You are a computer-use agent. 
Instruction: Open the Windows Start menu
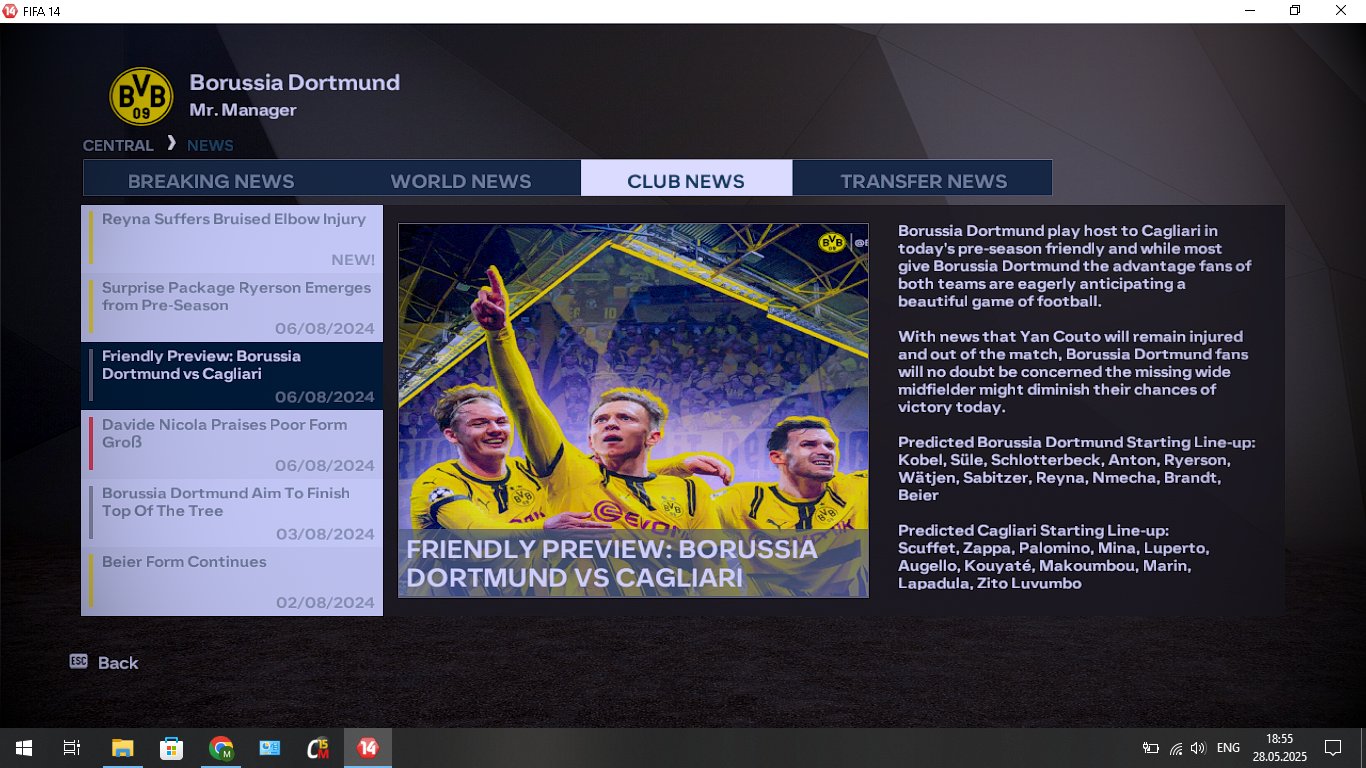click(x=24, y=748)
